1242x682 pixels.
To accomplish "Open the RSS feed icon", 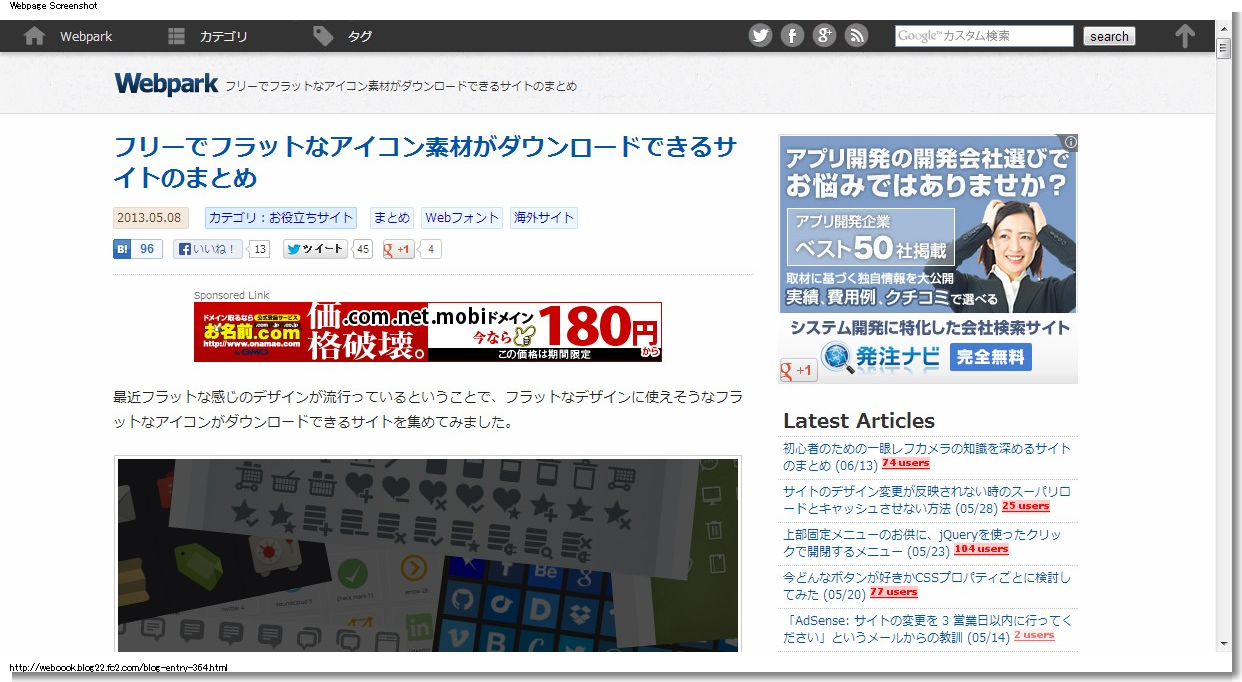I will click(856, 36).
